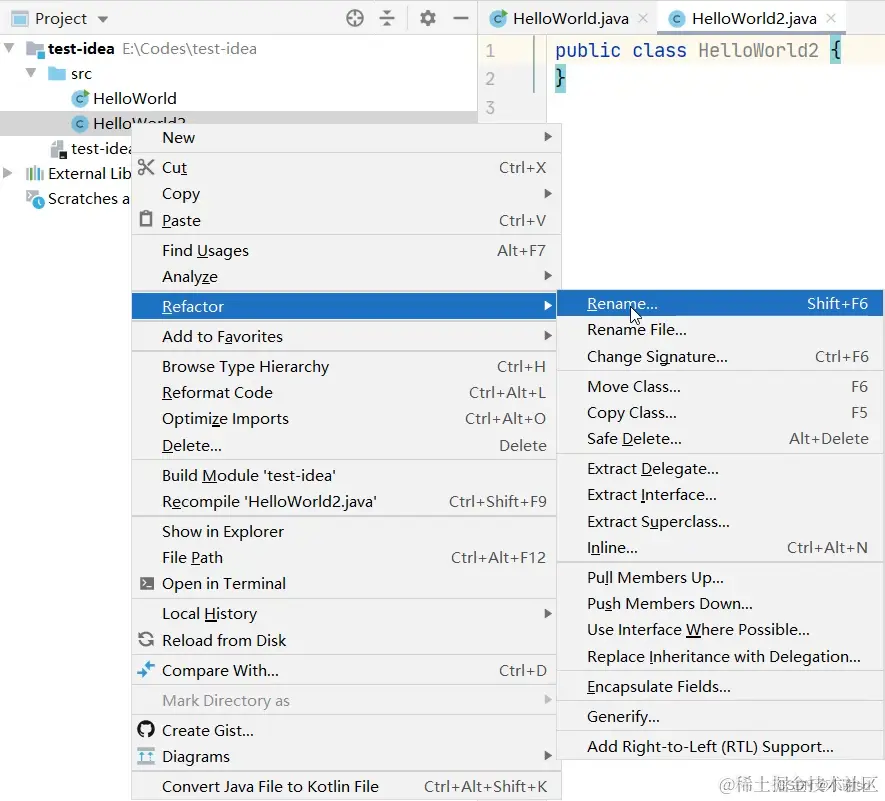The width and height of the screenshot is (885, 801).
Task: Select Extract Superclass... option
Action: [x=720, y=522]
